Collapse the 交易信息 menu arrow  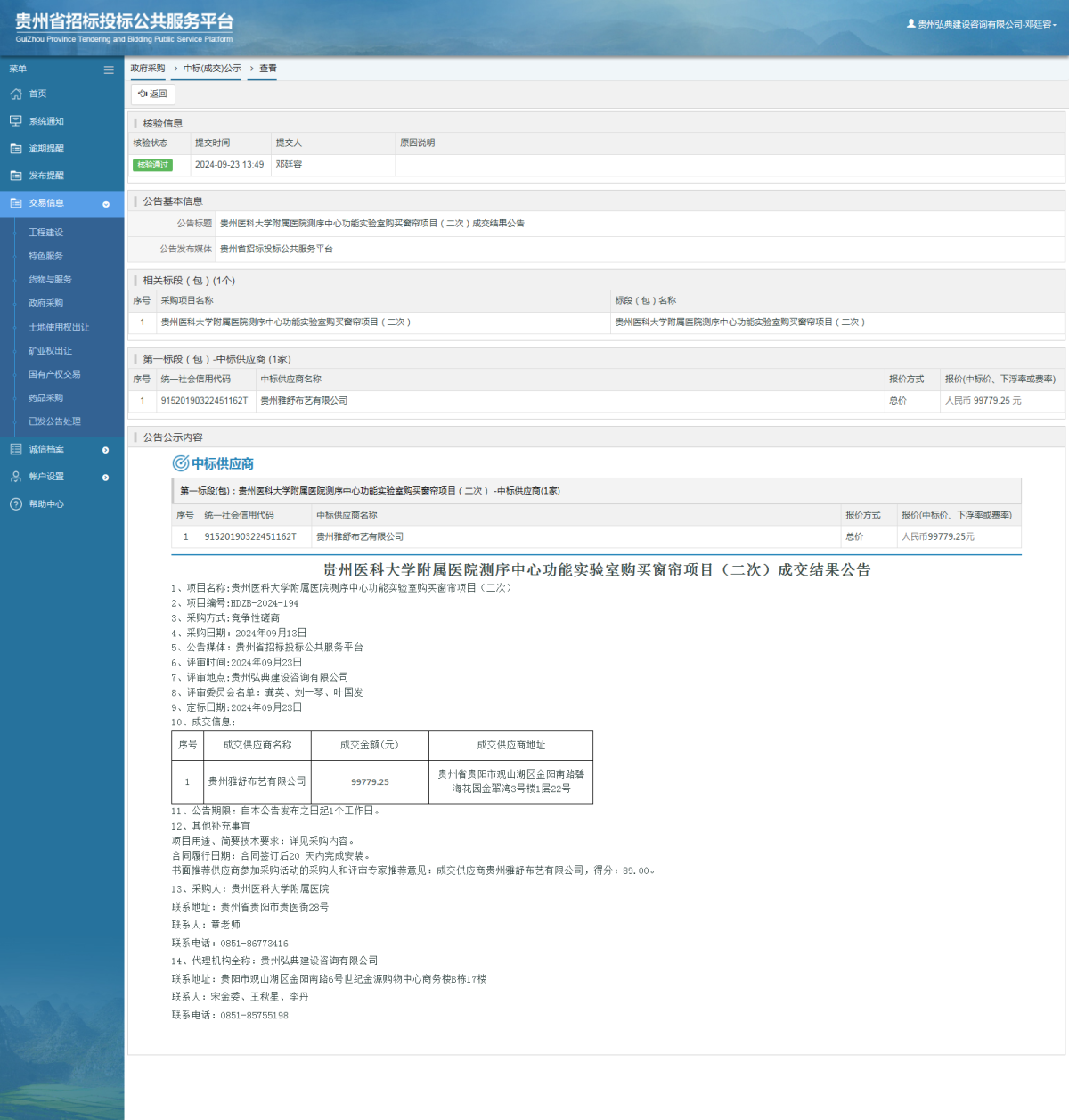click(106, 204)
